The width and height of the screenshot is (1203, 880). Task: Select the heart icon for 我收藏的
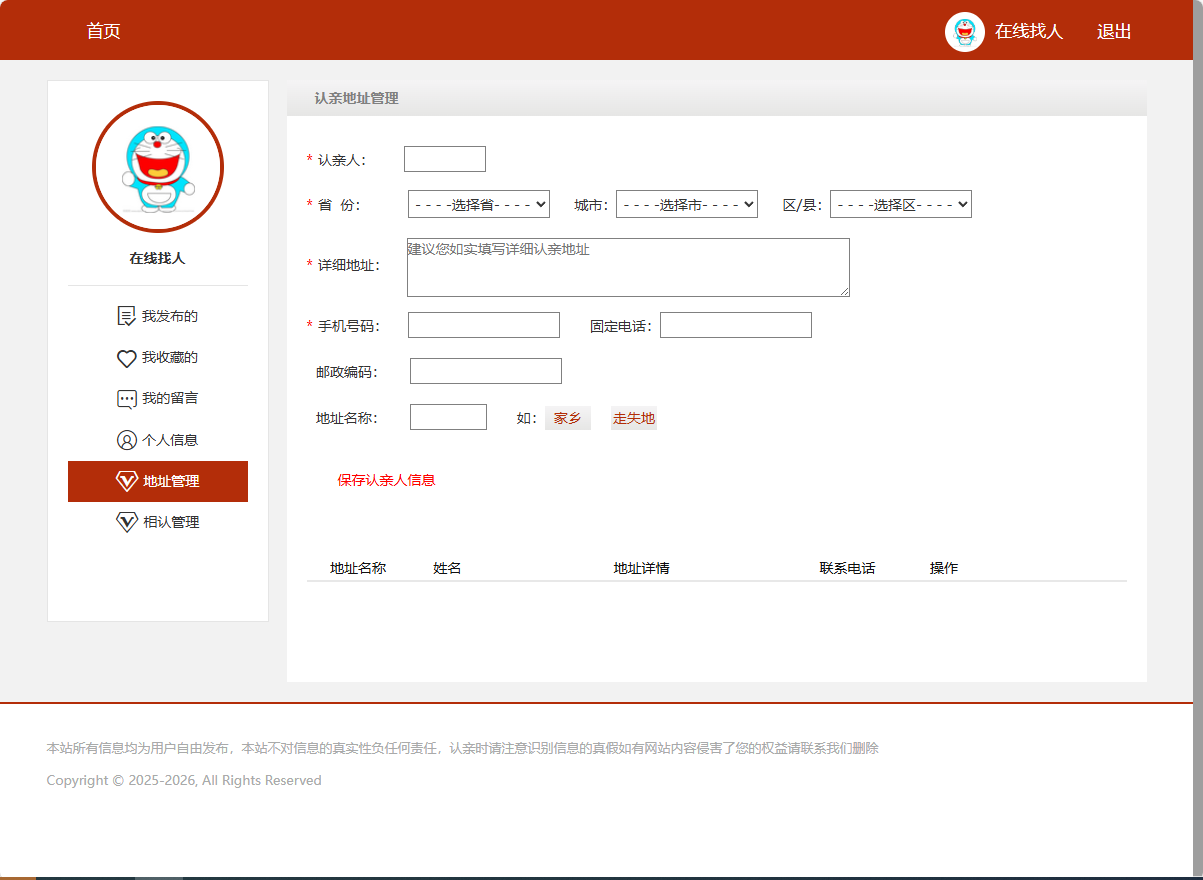(x=125, y=357)
